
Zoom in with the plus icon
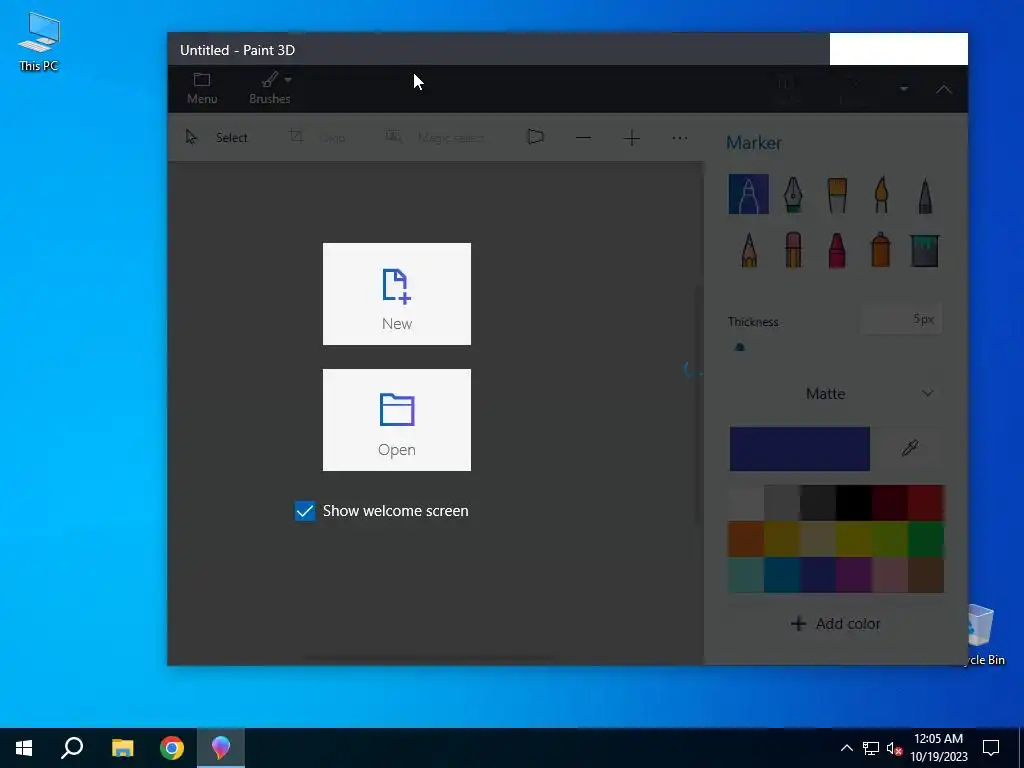point(632,138)
